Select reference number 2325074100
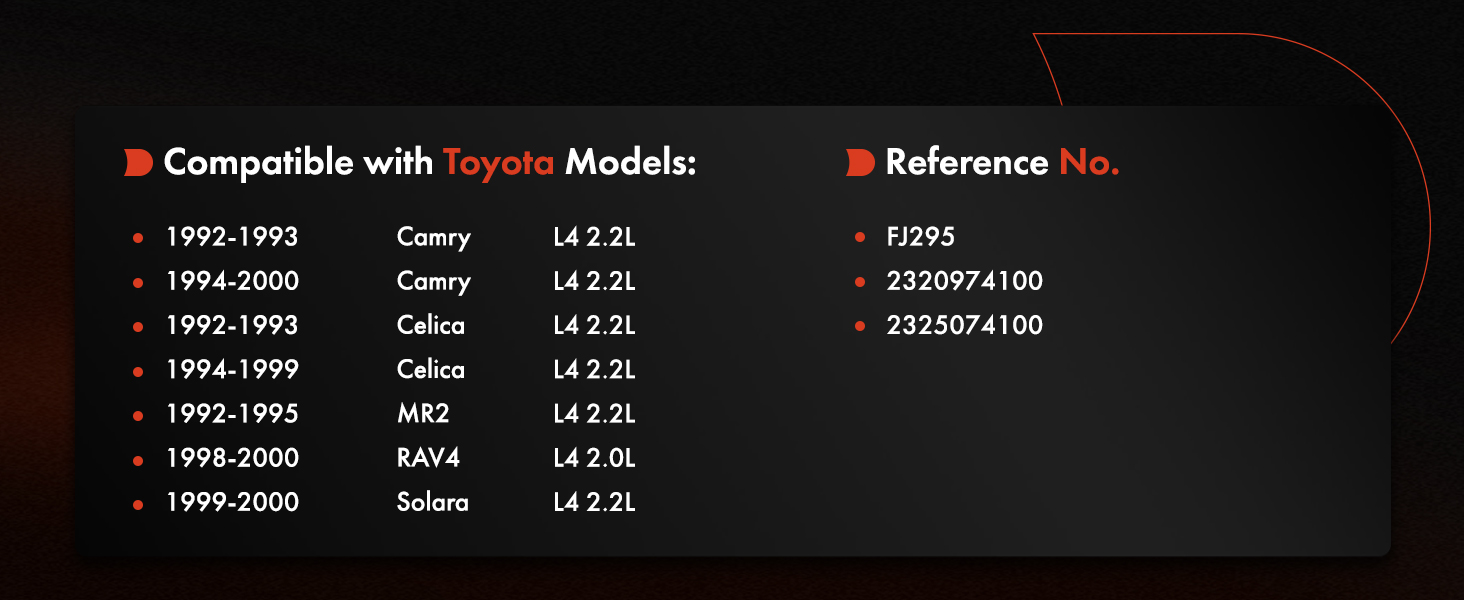Screen dimensions: 1464x600 (964, 325)
